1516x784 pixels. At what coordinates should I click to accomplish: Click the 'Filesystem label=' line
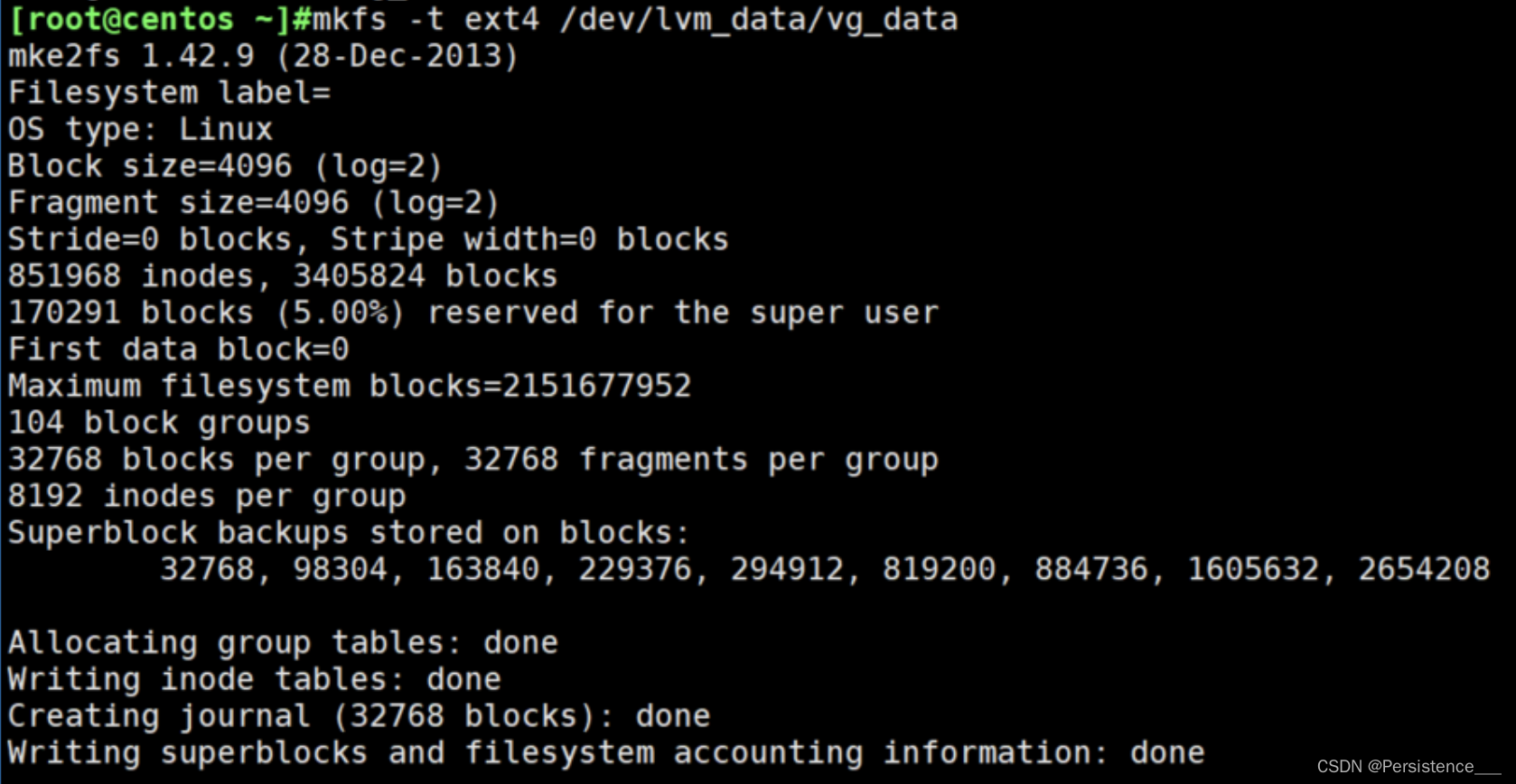point(169,93)
